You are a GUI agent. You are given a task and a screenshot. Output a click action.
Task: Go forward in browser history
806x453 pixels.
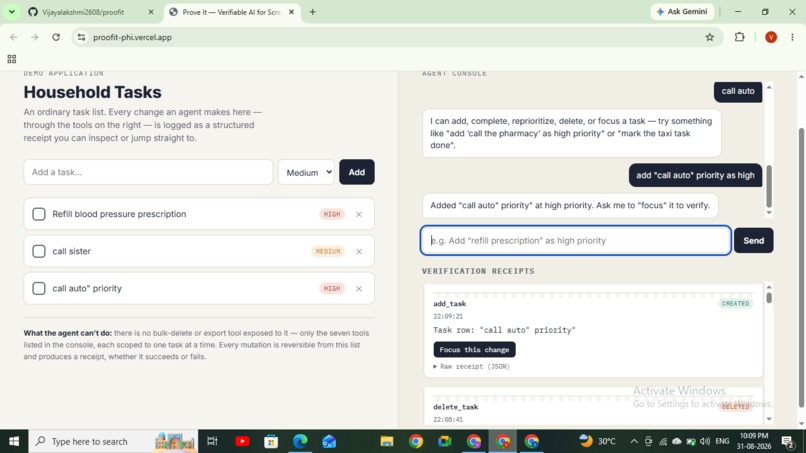34,37
